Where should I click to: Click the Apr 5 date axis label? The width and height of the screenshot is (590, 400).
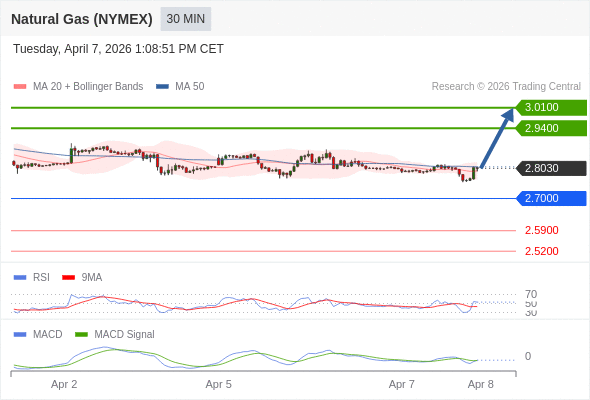[x=219, y=385]
